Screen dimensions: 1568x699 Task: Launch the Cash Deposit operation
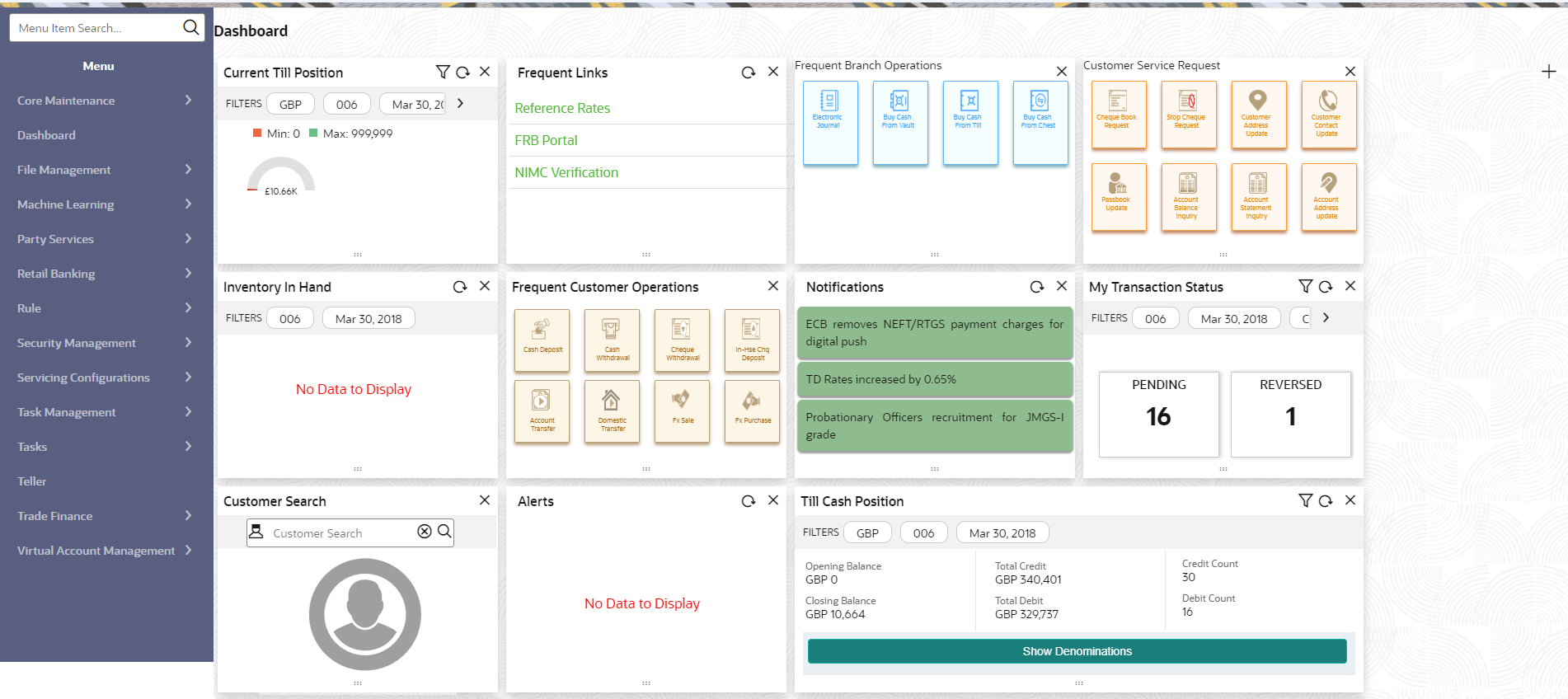[x=542, y=340]
